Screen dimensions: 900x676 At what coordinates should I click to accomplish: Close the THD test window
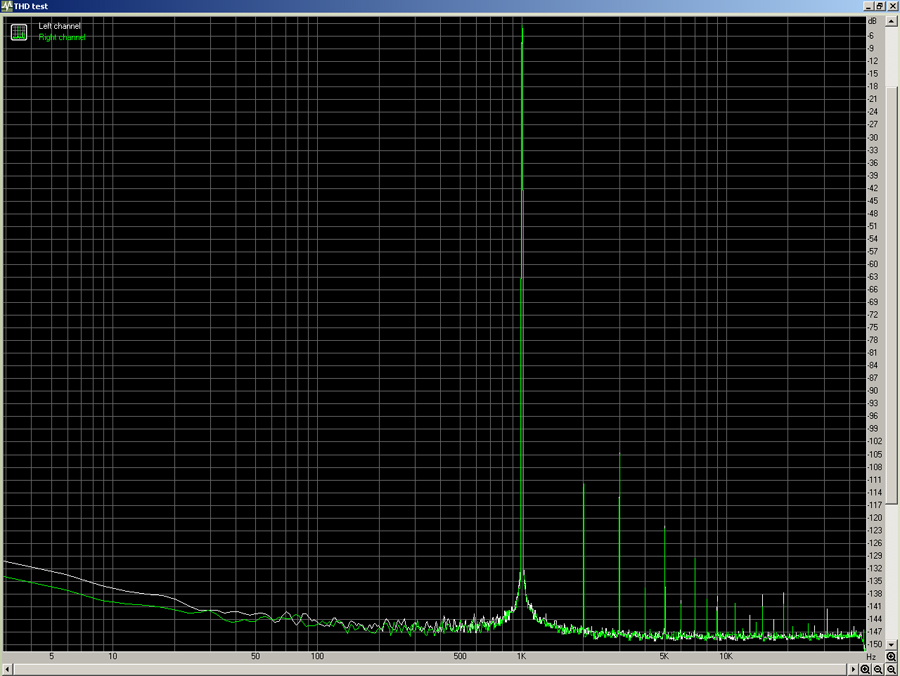click(891, 6)
